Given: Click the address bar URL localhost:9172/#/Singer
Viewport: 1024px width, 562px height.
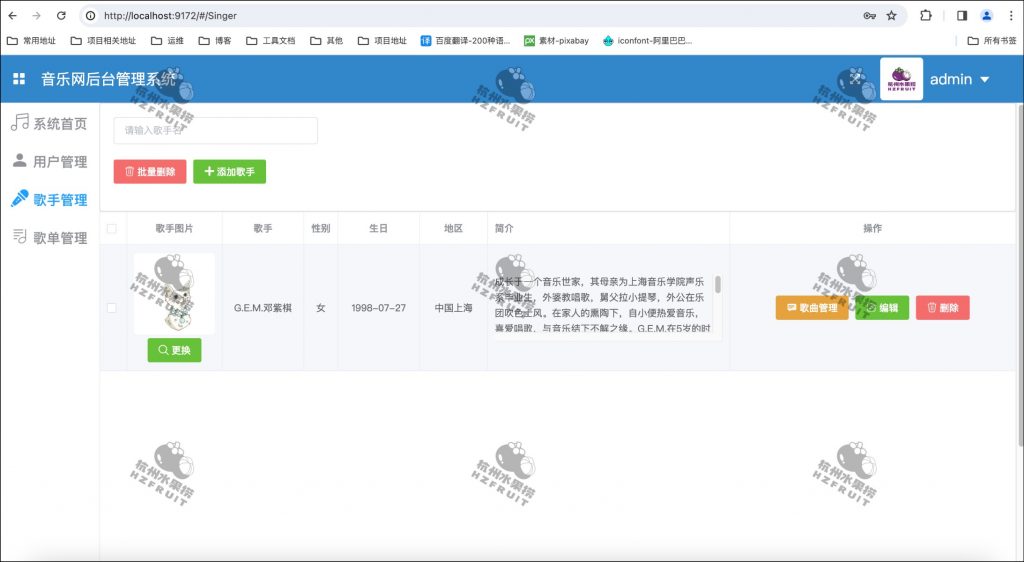Looking at the screenshot, I should coord(170,16).
